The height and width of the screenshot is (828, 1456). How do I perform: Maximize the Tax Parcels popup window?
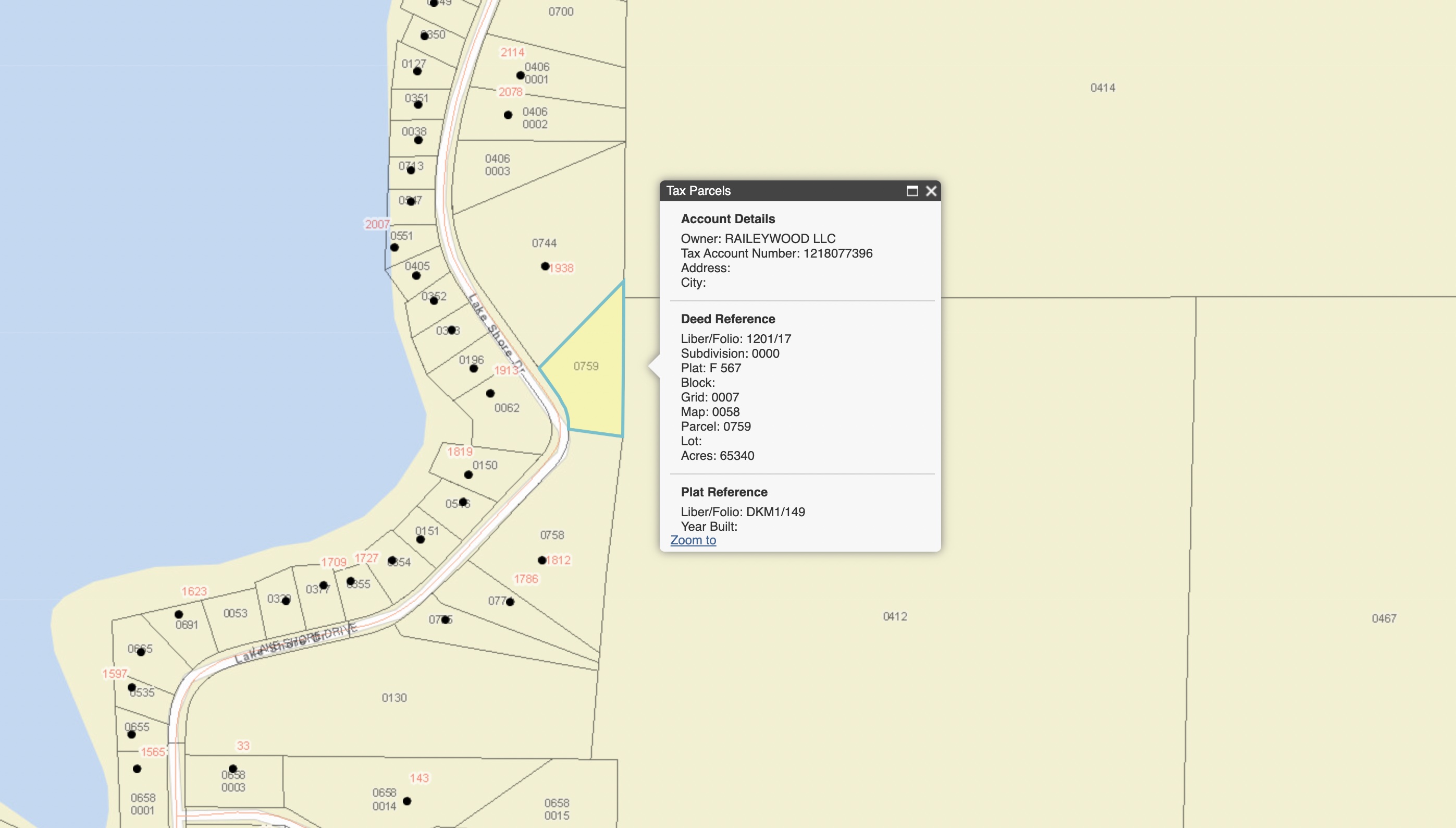(x=912, y=191)
